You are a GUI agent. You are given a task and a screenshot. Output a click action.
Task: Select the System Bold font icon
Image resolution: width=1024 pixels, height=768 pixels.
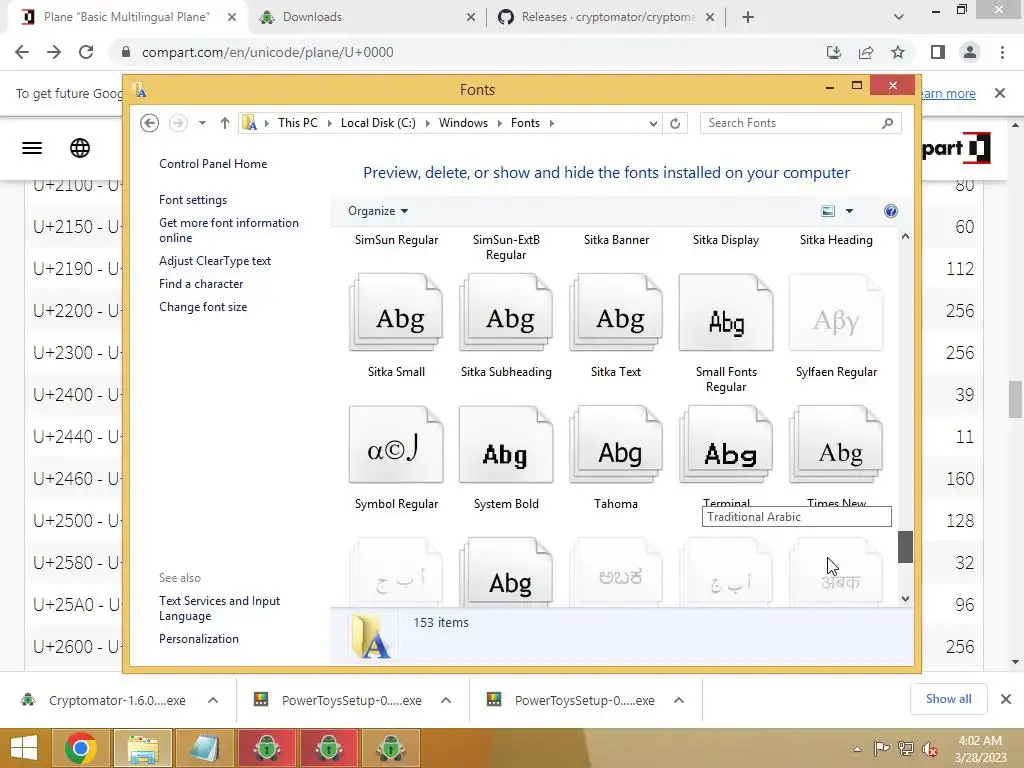click(x=506, y=445)
